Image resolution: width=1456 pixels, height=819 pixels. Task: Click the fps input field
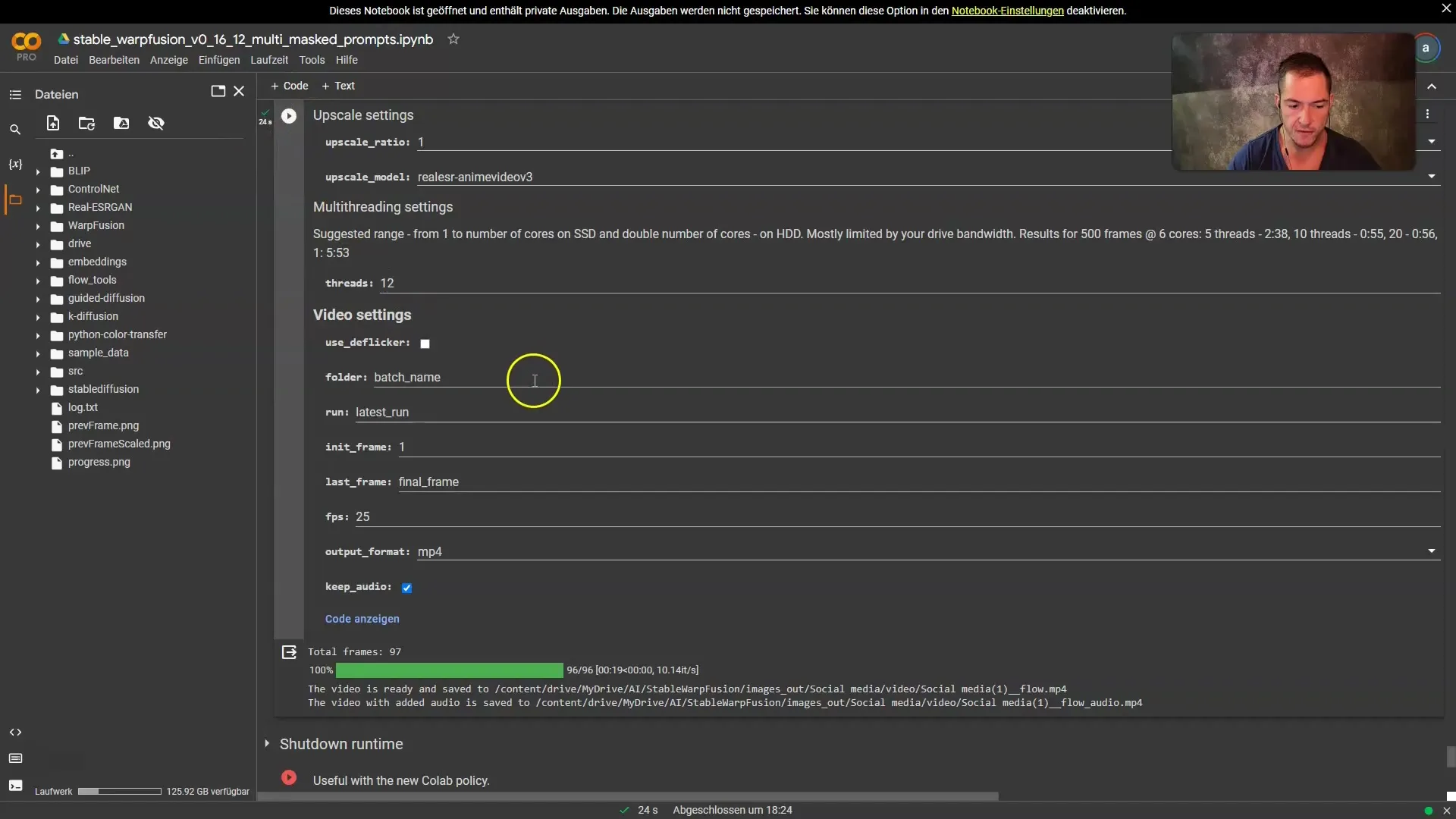(x=898, y=516)
